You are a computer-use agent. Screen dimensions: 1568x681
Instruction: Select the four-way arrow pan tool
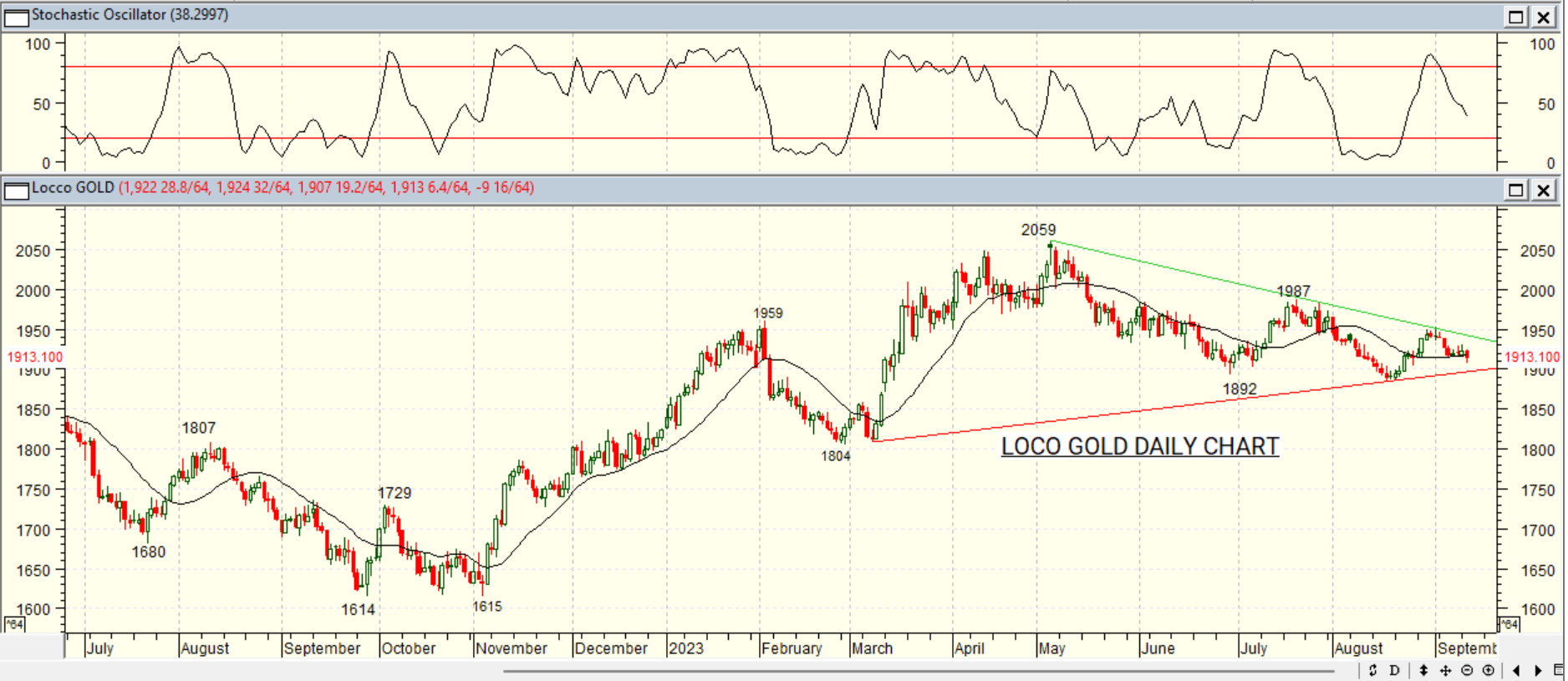[1445, 670]
